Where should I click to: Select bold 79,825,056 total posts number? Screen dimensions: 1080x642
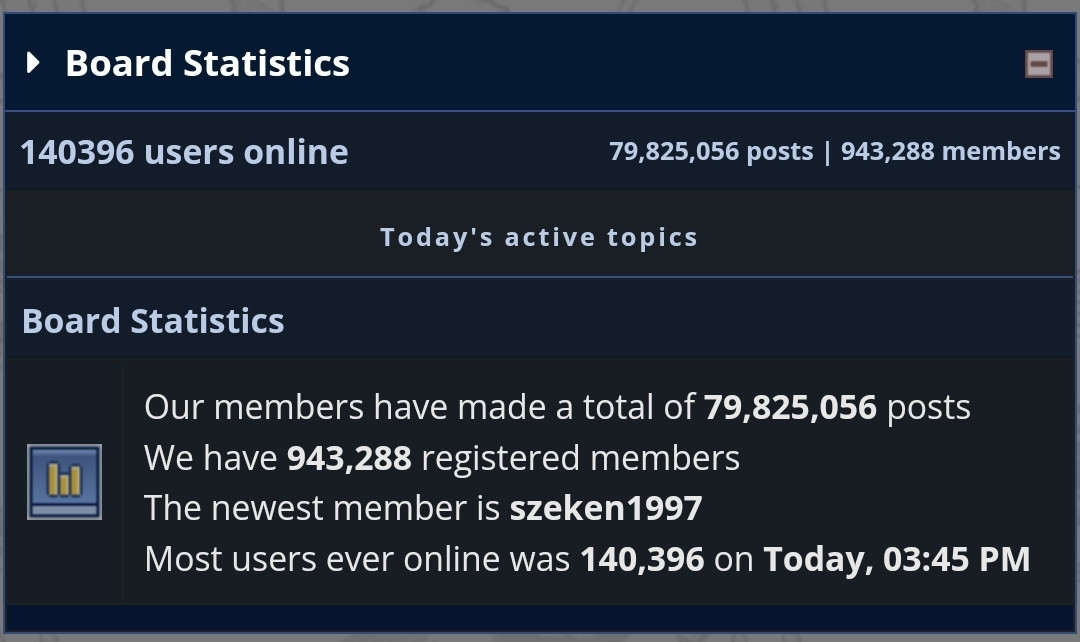coord(790,407)
